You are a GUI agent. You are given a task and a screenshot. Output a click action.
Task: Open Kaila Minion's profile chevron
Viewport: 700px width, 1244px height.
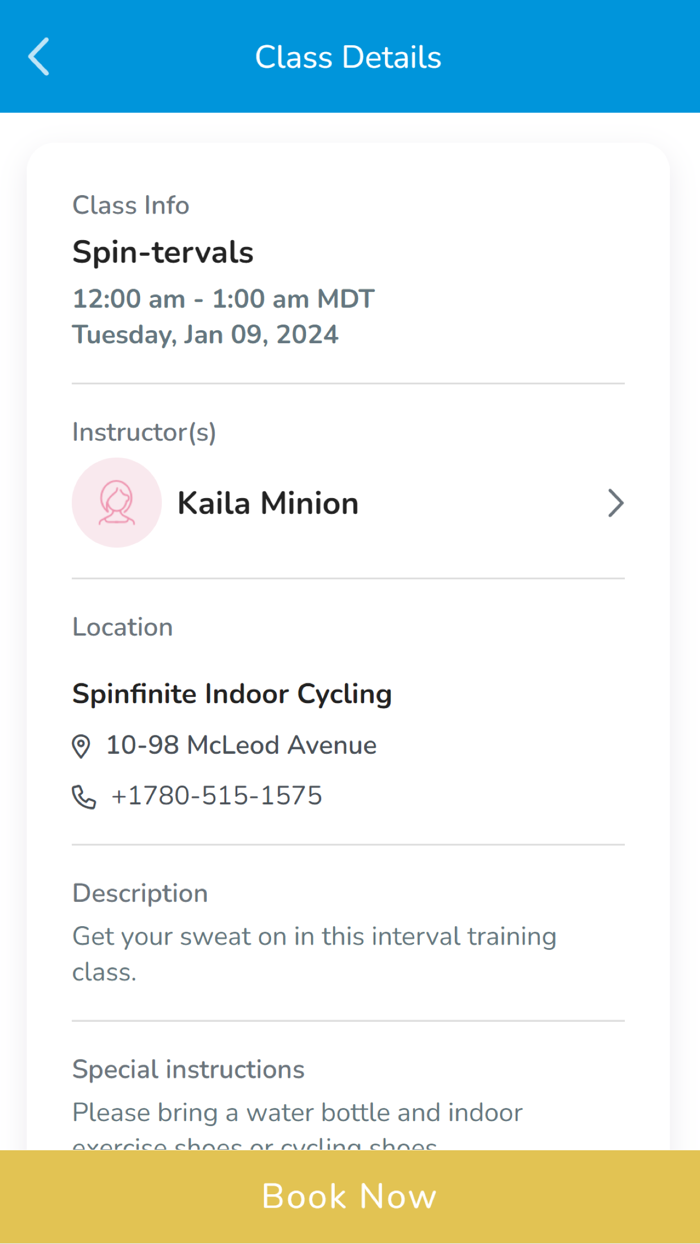click(x=615, y=503)
